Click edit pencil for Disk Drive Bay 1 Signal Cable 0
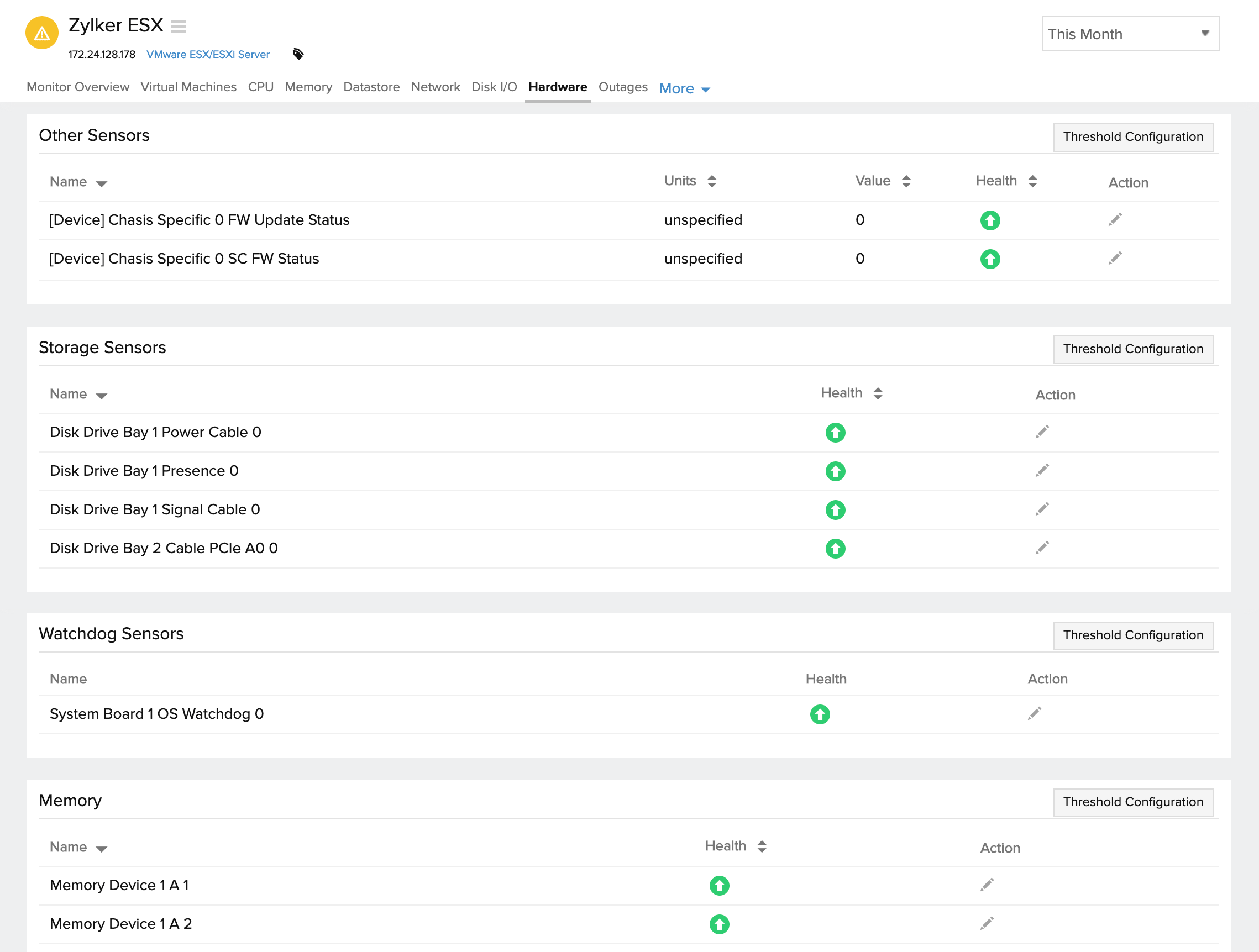 1042,509
